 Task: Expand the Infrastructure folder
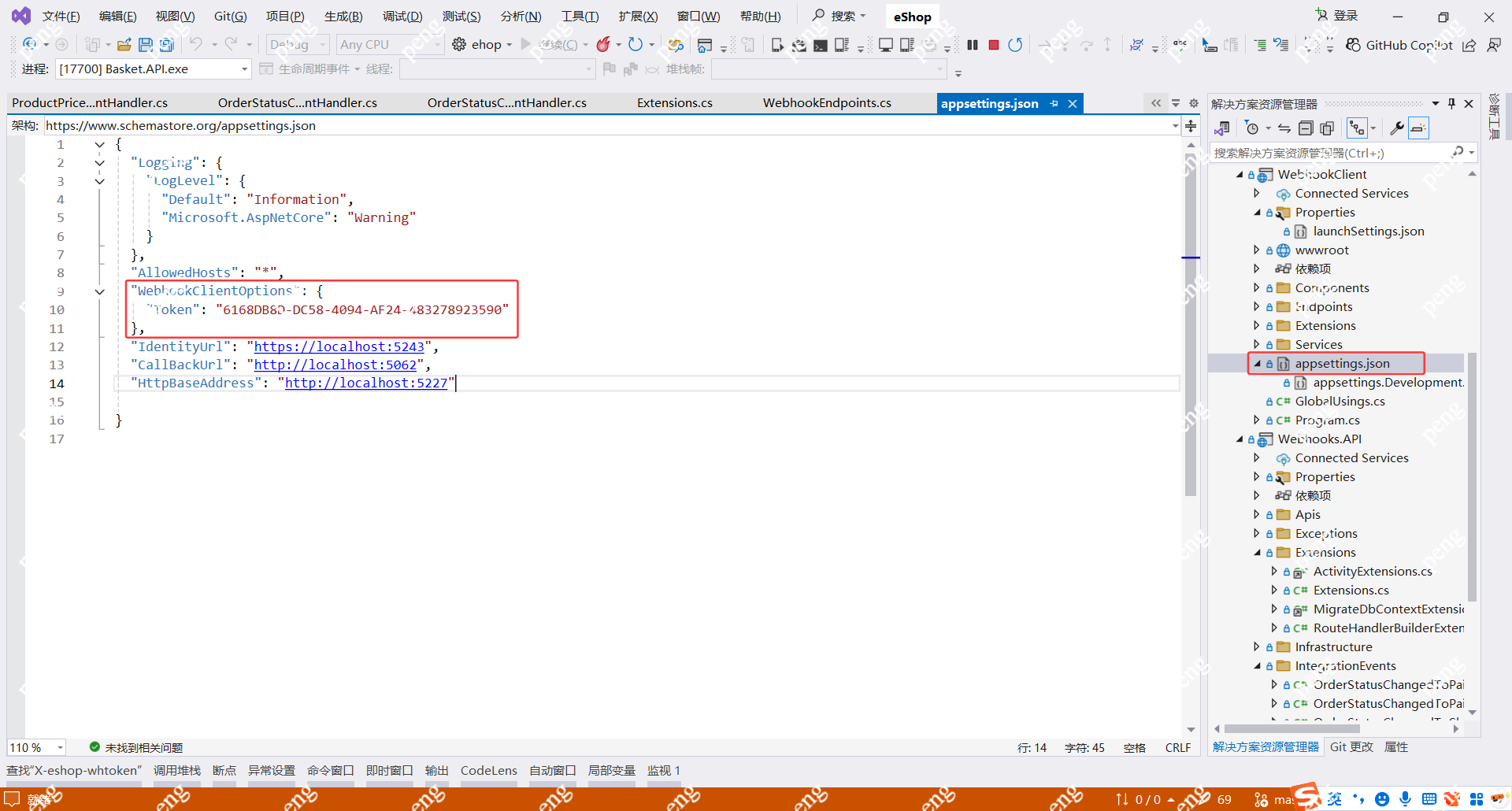[x=1257, y=647]
